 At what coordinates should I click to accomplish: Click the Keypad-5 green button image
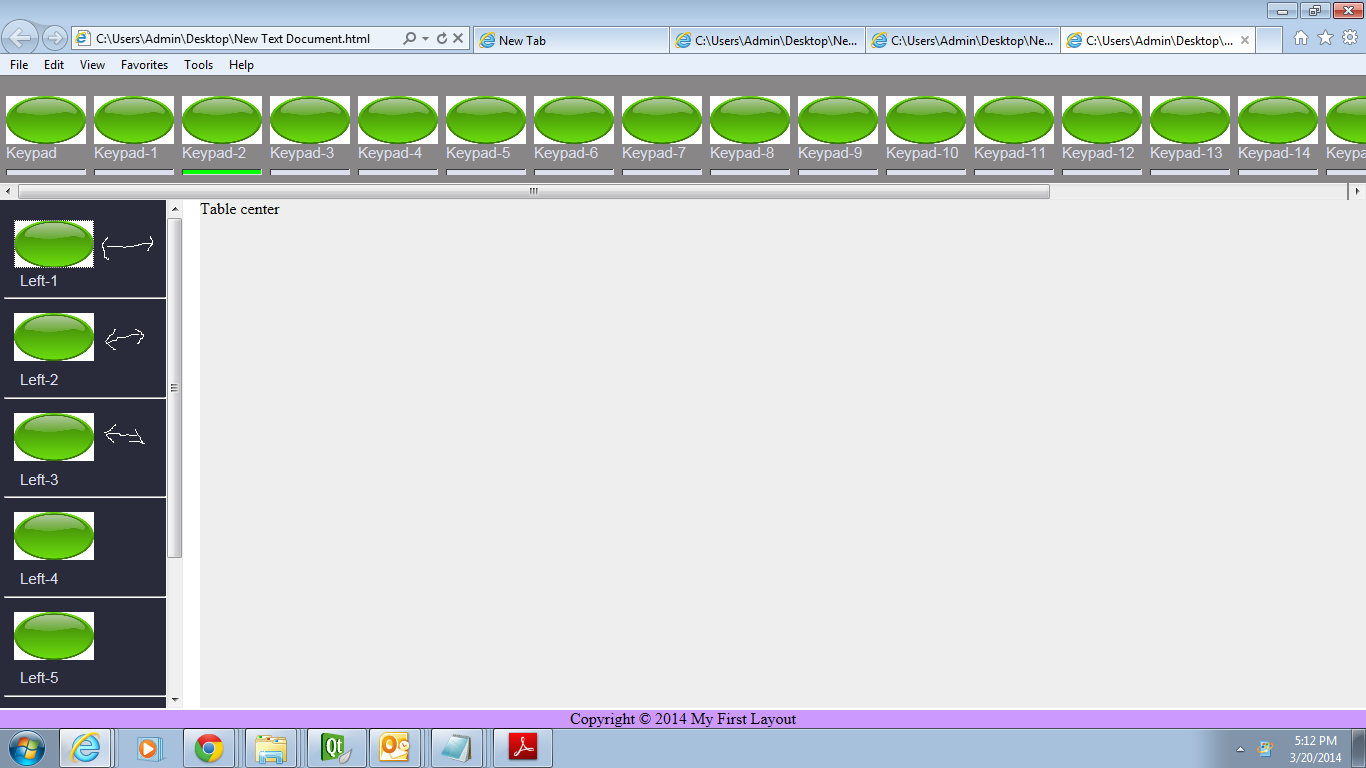[x=486, y=120]
